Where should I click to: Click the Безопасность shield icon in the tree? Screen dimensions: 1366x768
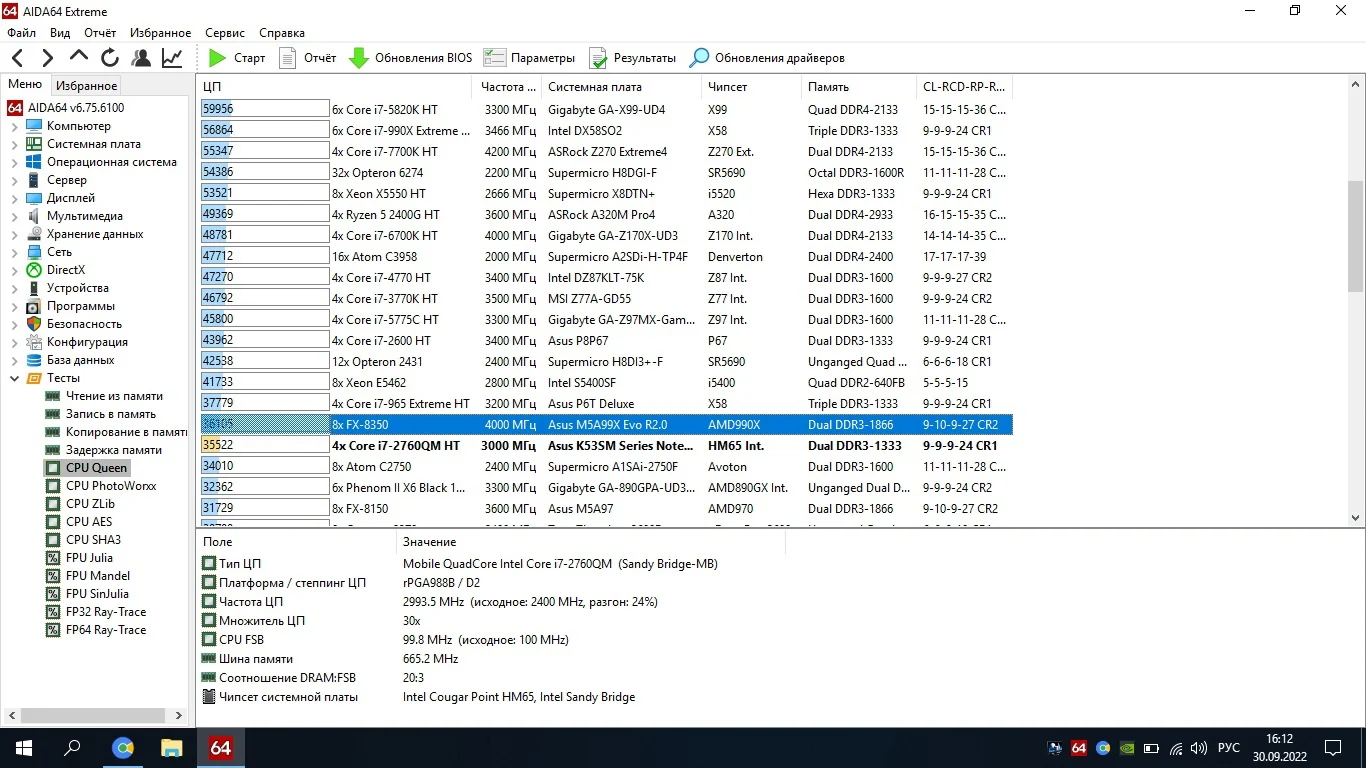point(35,324)
